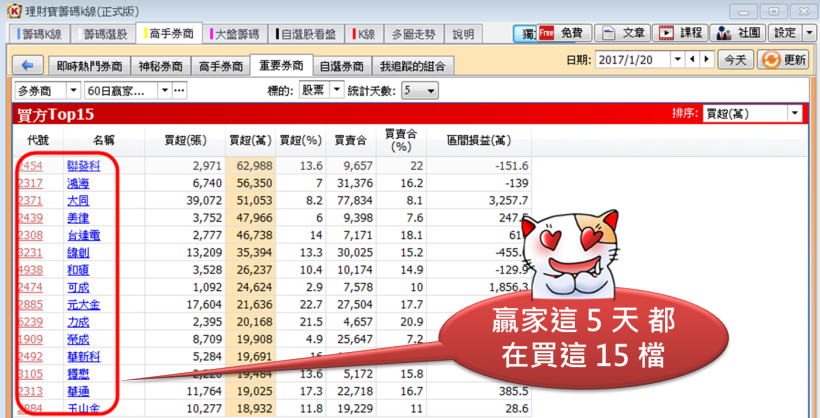Image resolution: width=820 pixels, height=418 pixels.
Task: Click the Free 免費 button
Action: tap(564, 33)
